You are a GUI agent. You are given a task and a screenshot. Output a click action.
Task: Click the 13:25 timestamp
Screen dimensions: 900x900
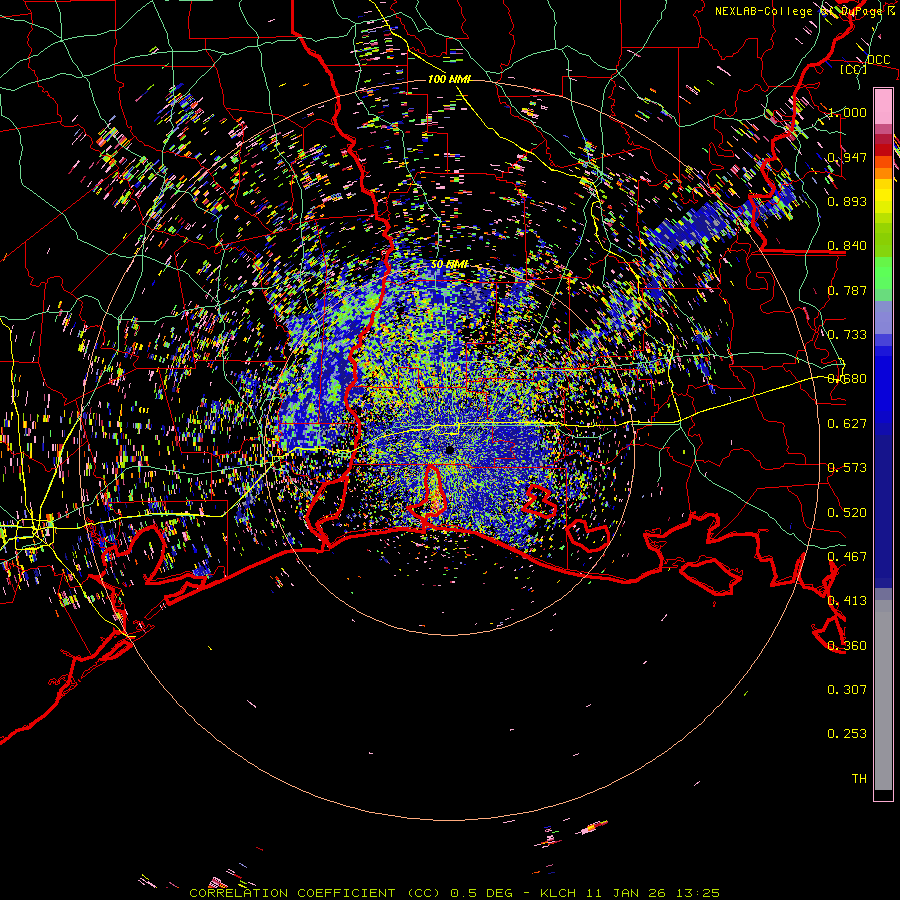tap(698, 893)
